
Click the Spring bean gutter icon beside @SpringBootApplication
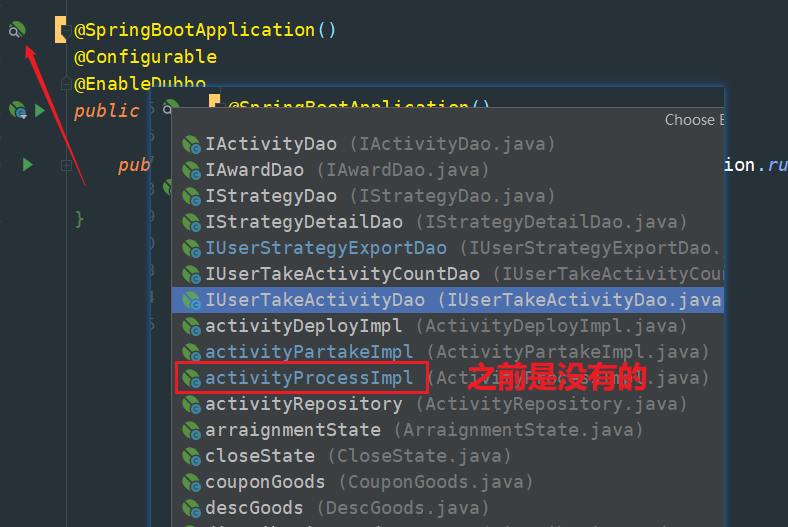point(17,30)
